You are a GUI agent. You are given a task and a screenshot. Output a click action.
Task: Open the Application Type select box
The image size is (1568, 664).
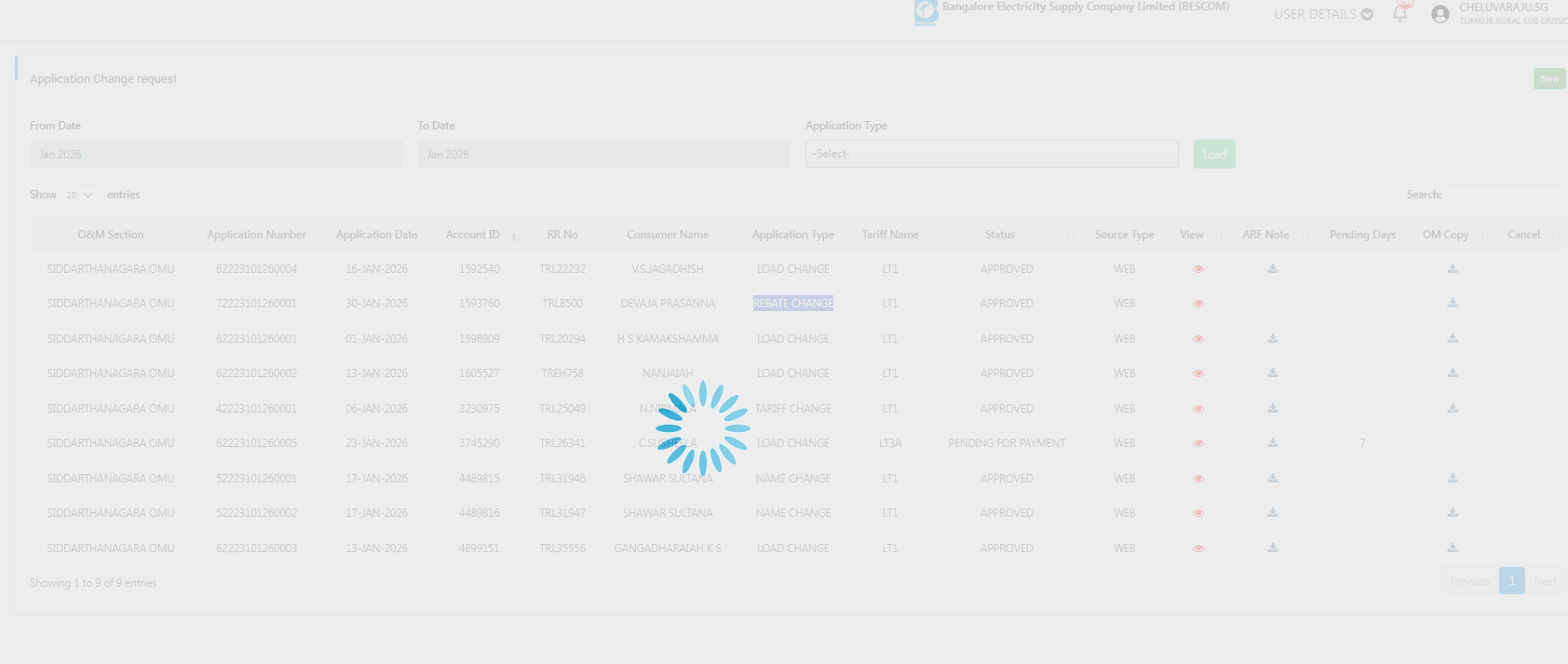pyautogui.click(x=991, y=154)
